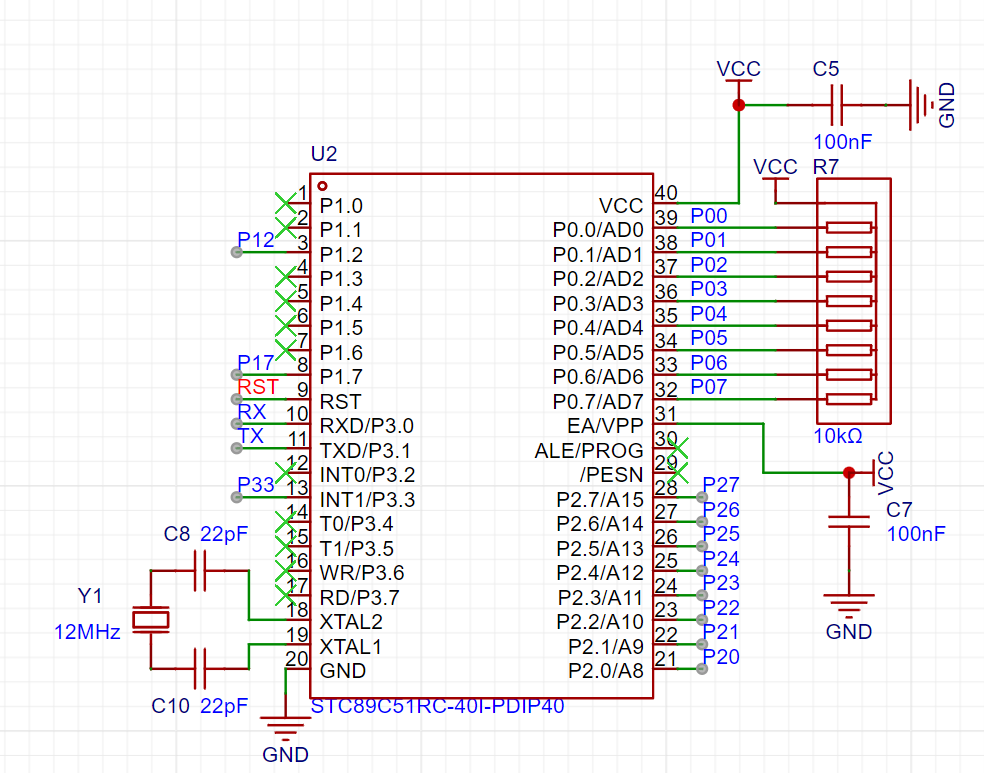Click the RXD/P3.0 pin name
Viewport: 984px width, 773px height.
[x=366, y=426]
